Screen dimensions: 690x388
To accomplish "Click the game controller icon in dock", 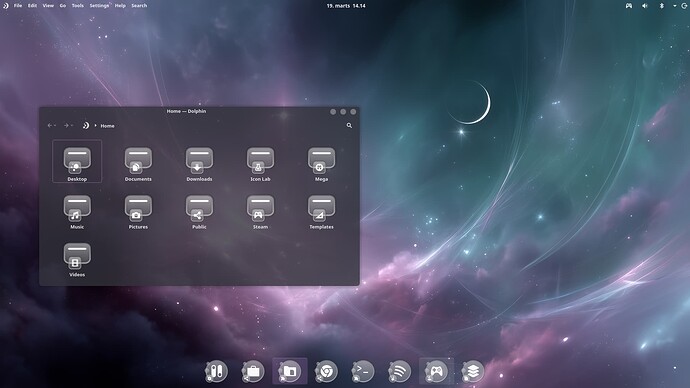I will tap(436, 371).
